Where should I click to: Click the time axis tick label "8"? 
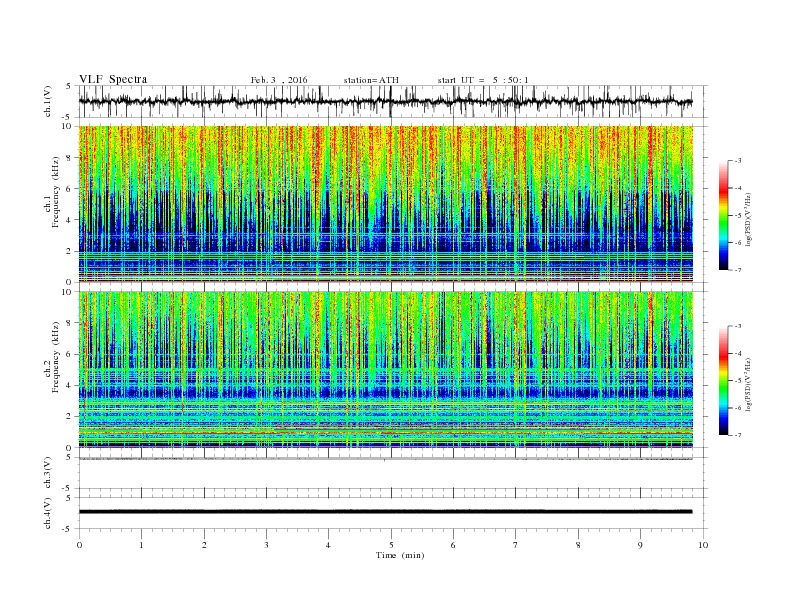point(578,545)
